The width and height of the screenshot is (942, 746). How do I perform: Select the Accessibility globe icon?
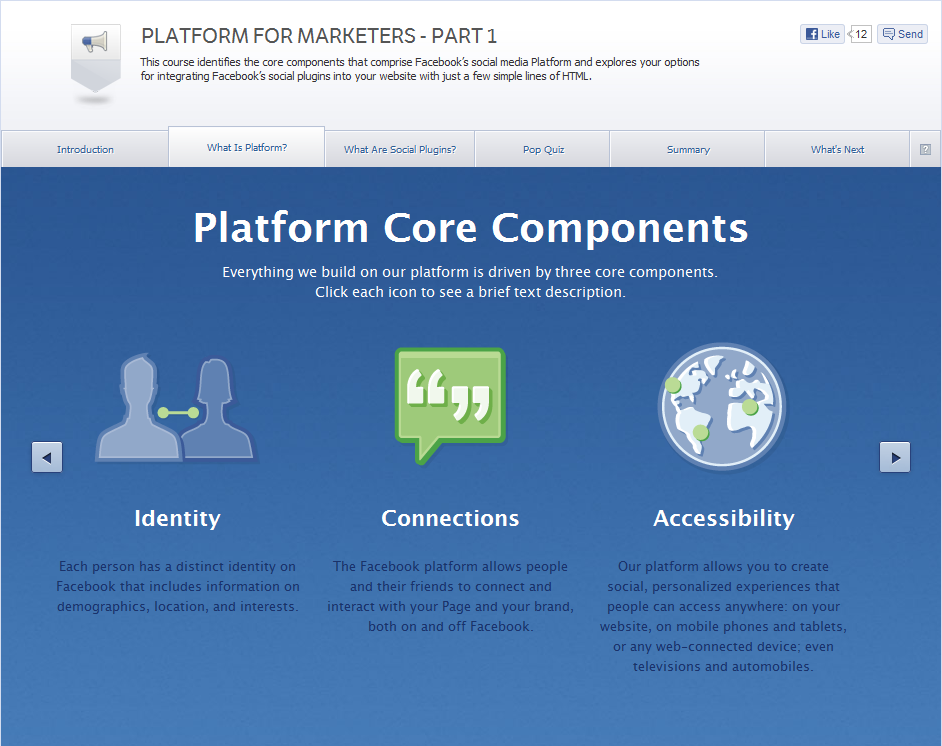click(722, 407)
